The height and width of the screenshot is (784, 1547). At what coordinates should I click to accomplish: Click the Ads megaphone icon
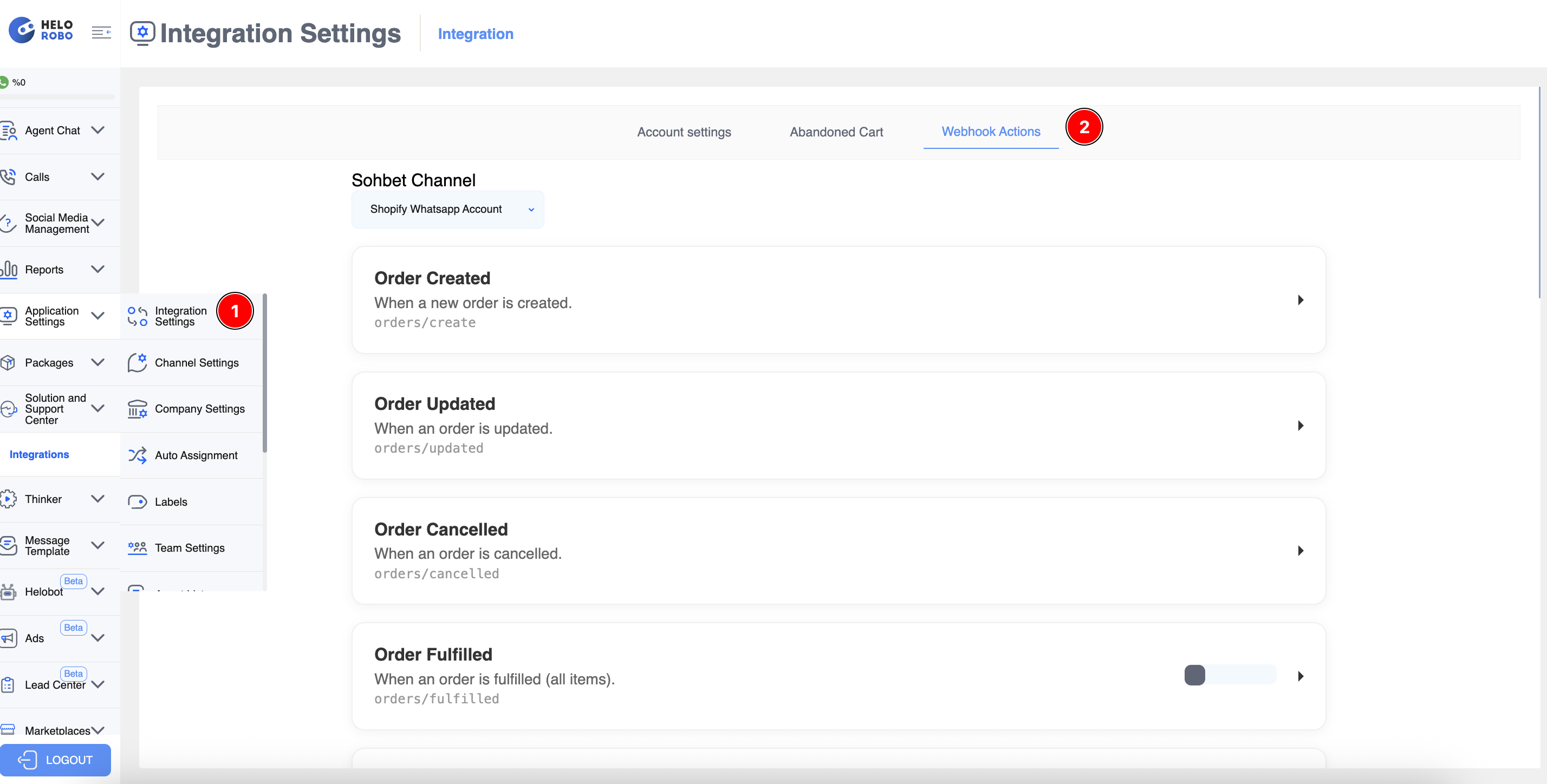coord(9,637)
